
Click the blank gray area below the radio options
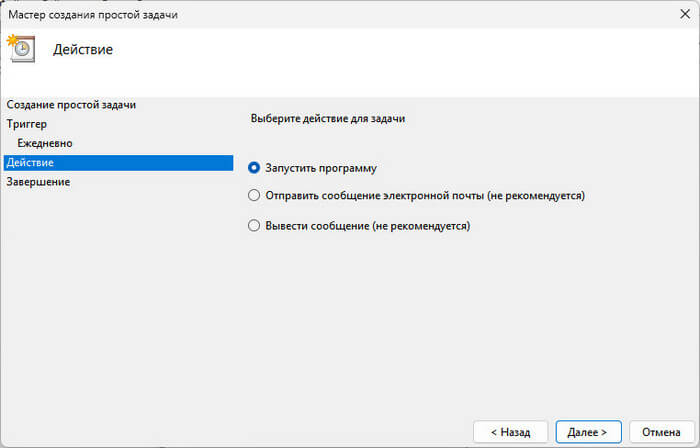click(460, 320)
